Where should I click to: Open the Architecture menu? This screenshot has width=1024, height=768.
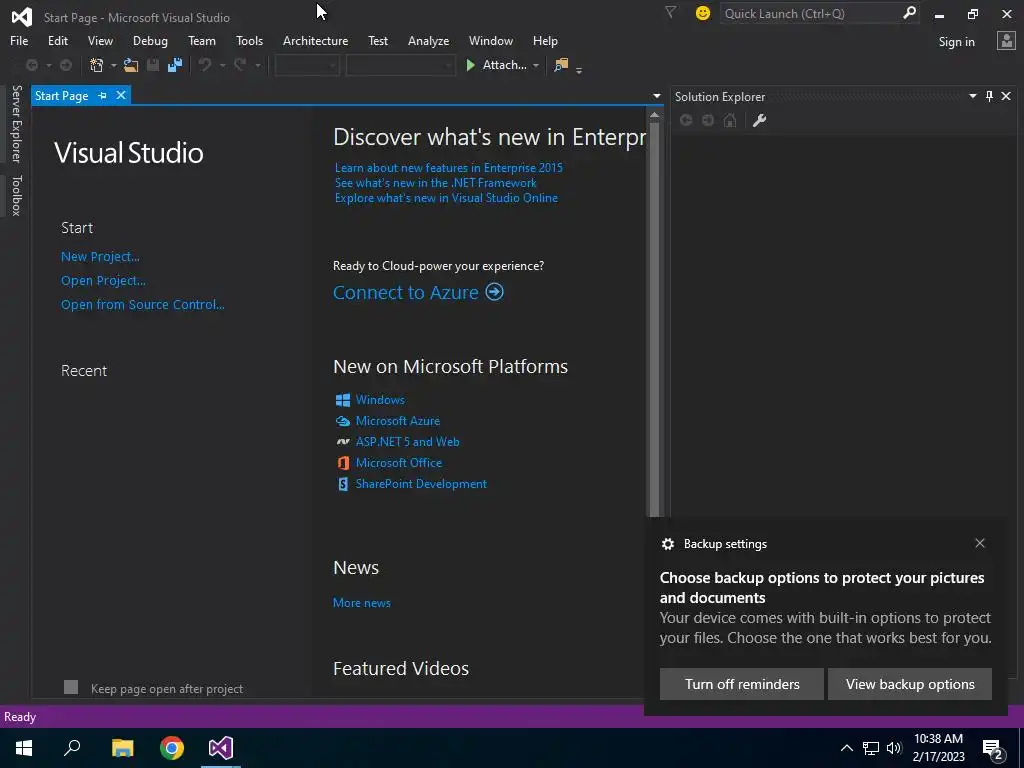[315, 40]
